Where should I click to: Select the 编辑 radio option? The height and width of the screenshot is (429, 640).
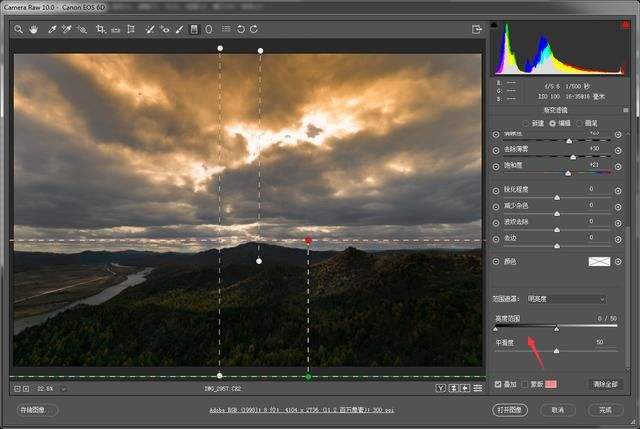pyautogui.click(x=553, y=123)
